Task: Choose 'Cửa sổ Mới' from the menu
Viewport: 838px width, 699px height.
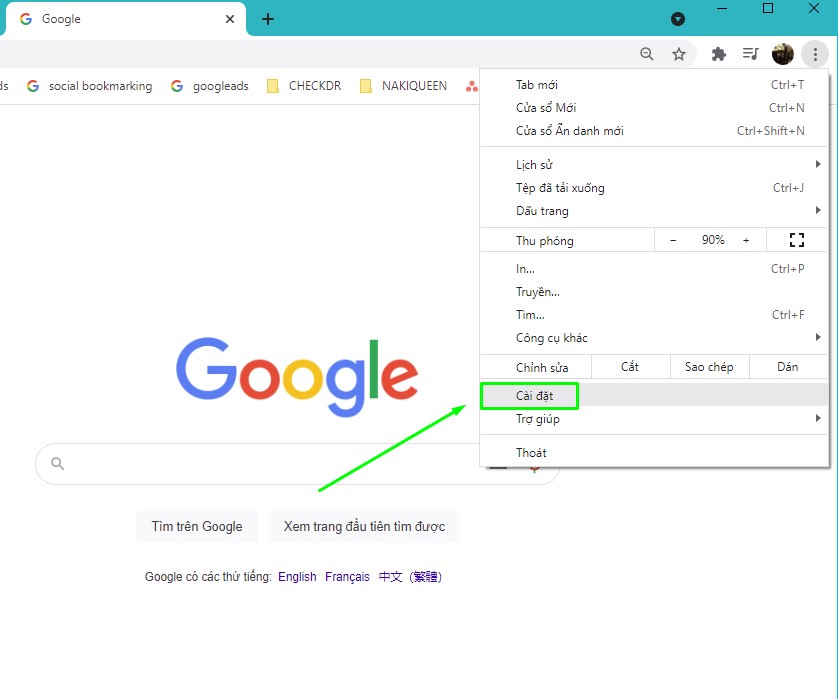Action: (654, 107)
